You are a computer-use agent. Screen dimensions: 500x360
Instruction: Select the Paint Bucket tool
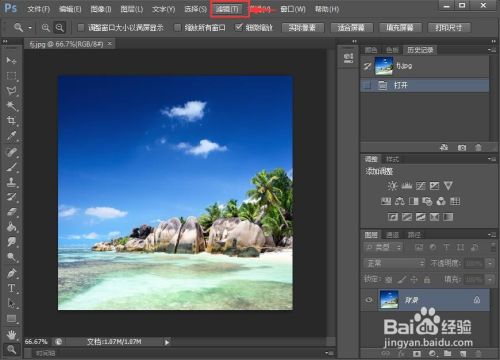point(11,227)
